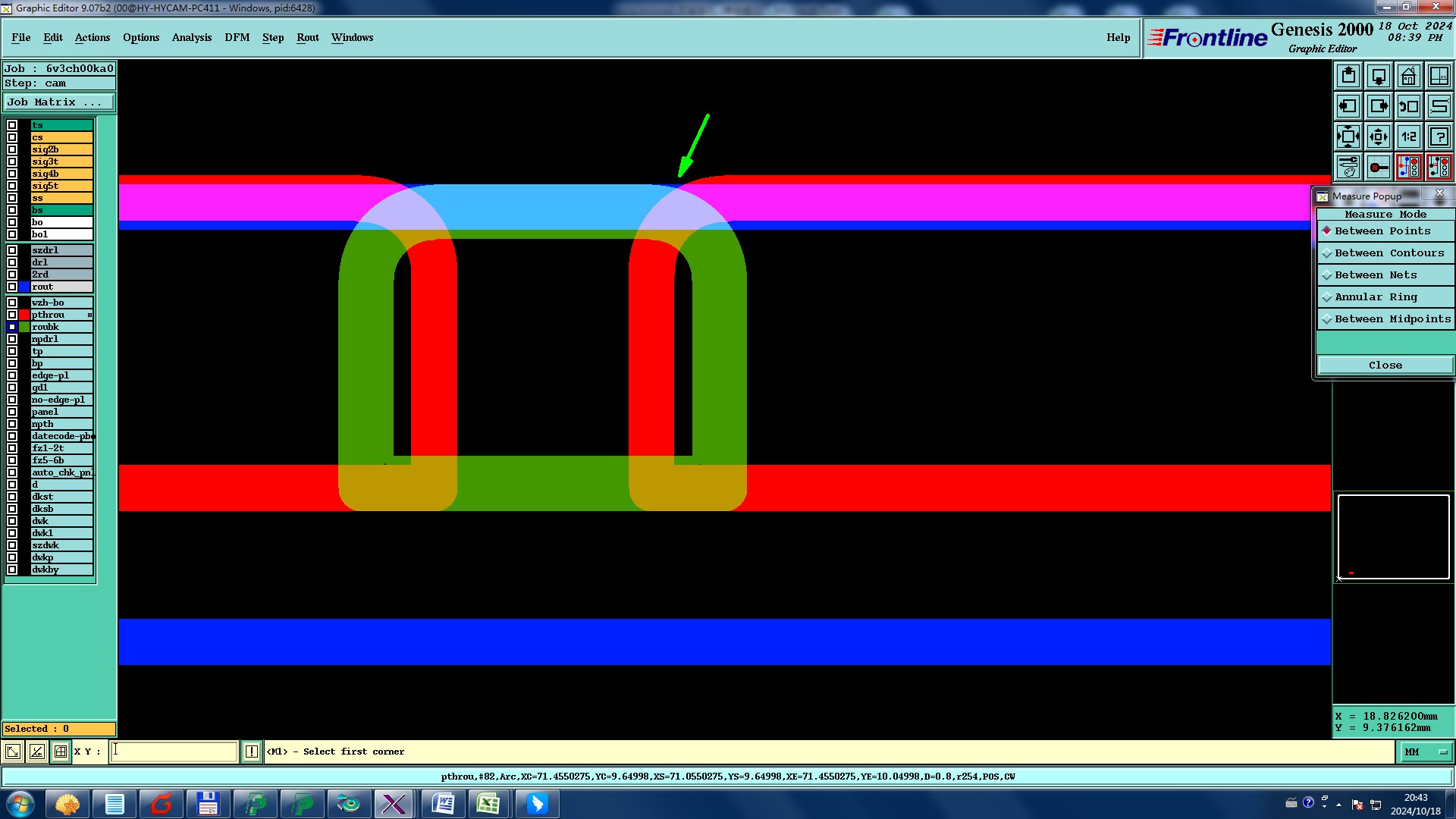
Task: Toggle the pthrou layer checkbox
Action: (x=12, y=315)
